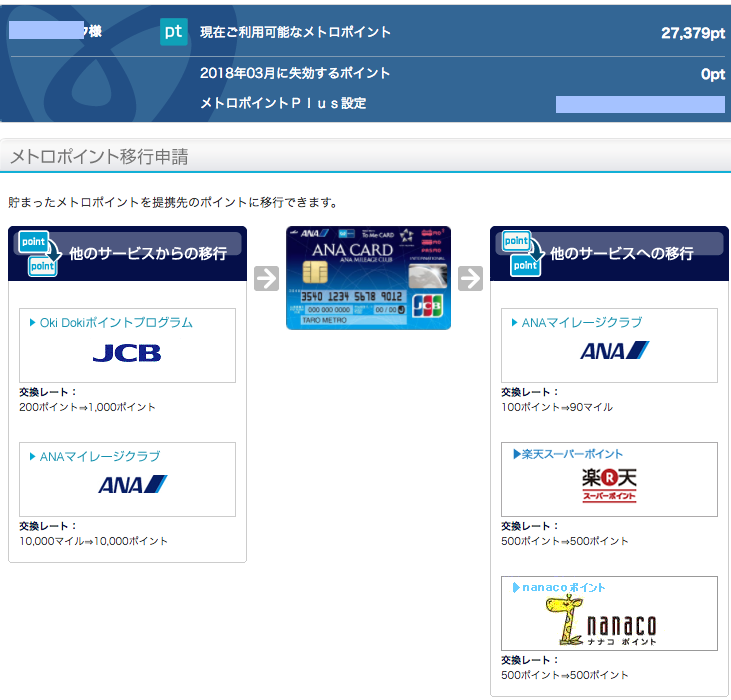Click the 貯まったメトロポイント description sentence
Screen dimensions: 731x700
pos(172,202)
